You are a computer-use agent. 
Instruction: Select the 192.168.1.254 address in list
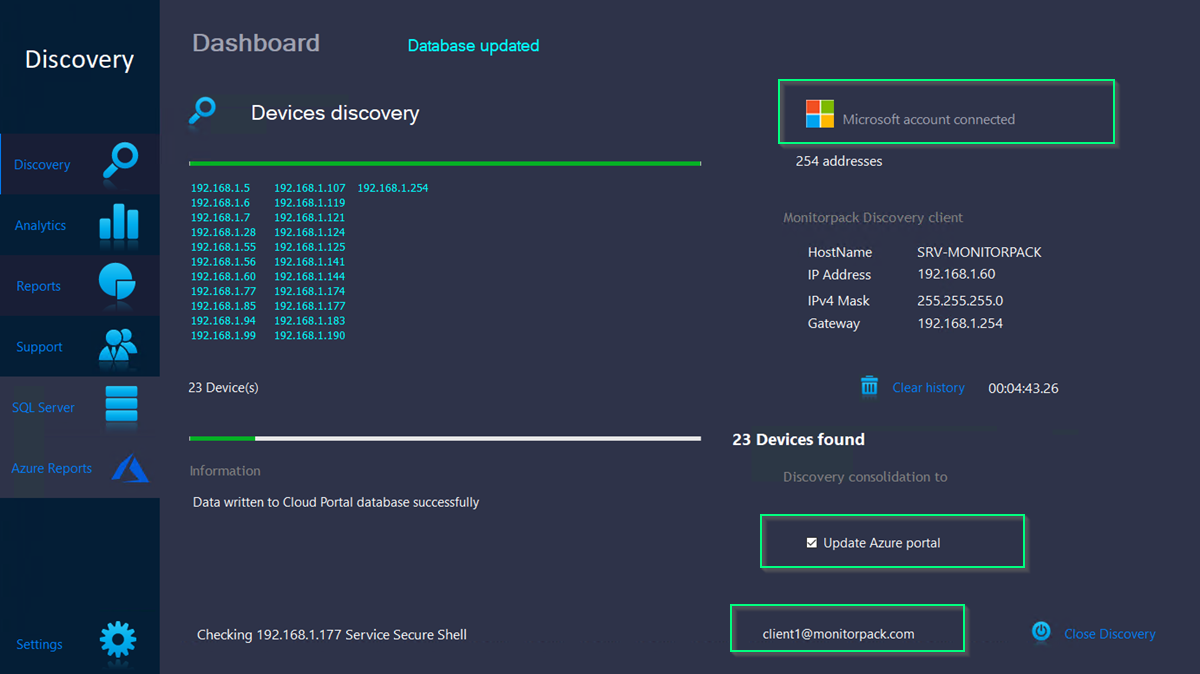tap(392, 188)
